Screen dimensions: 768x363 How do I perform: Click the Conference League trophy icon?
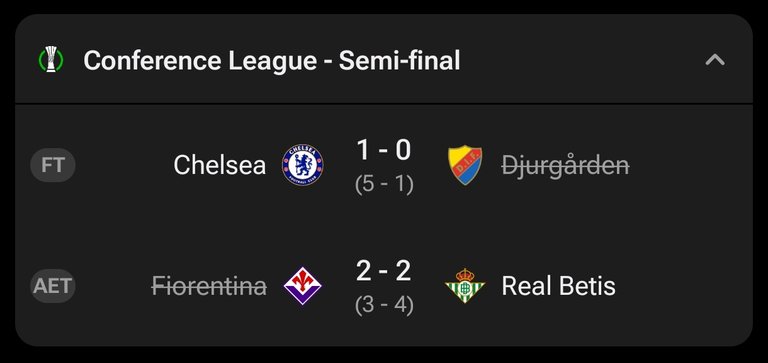click(x=51, y=59)
